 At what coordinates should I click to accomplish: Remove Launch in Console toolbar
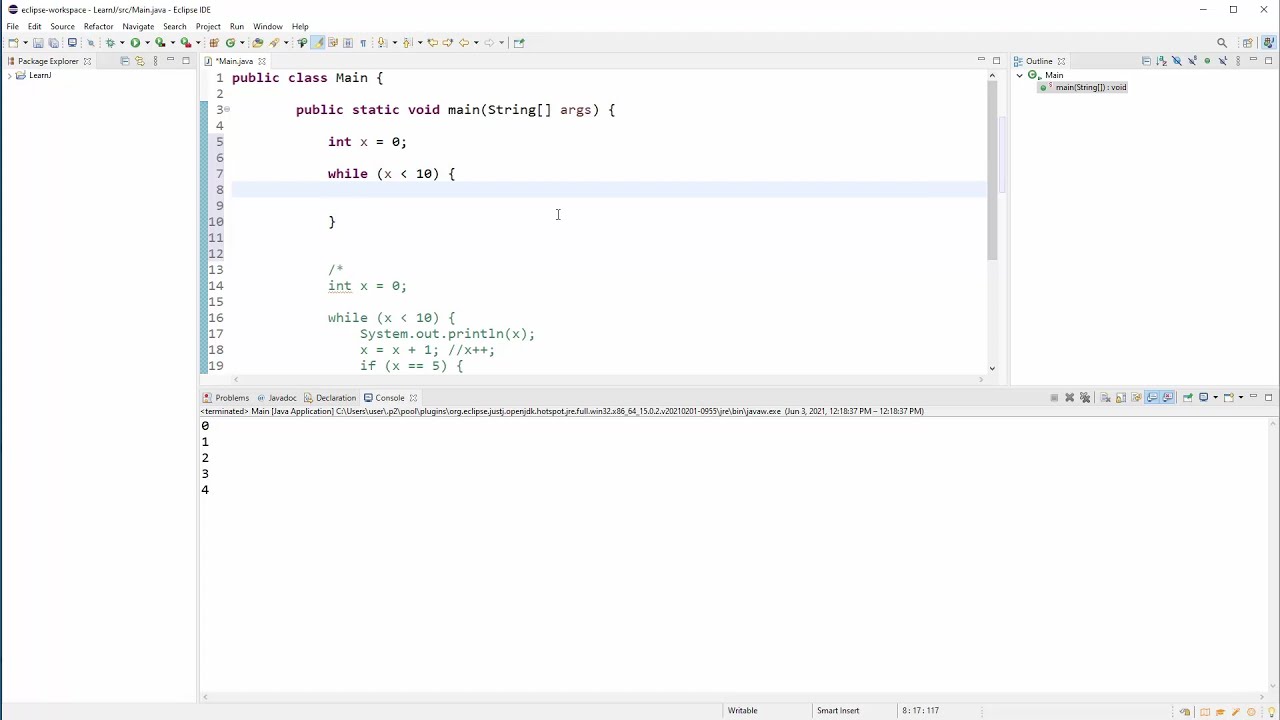click(1070, 398)
